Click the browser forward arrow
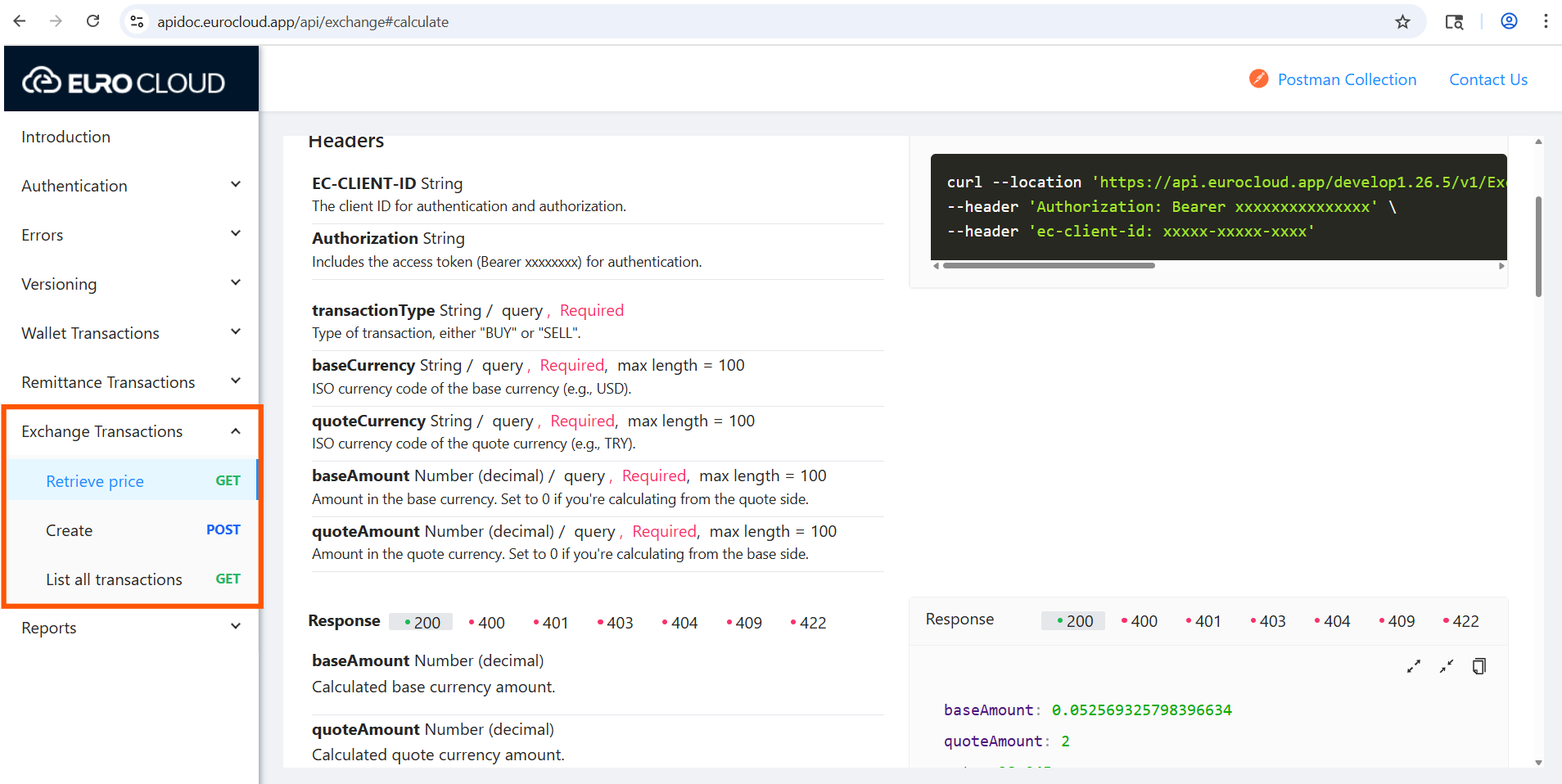The height and width of the screenshot is (784, 1562). coord(56,21)
